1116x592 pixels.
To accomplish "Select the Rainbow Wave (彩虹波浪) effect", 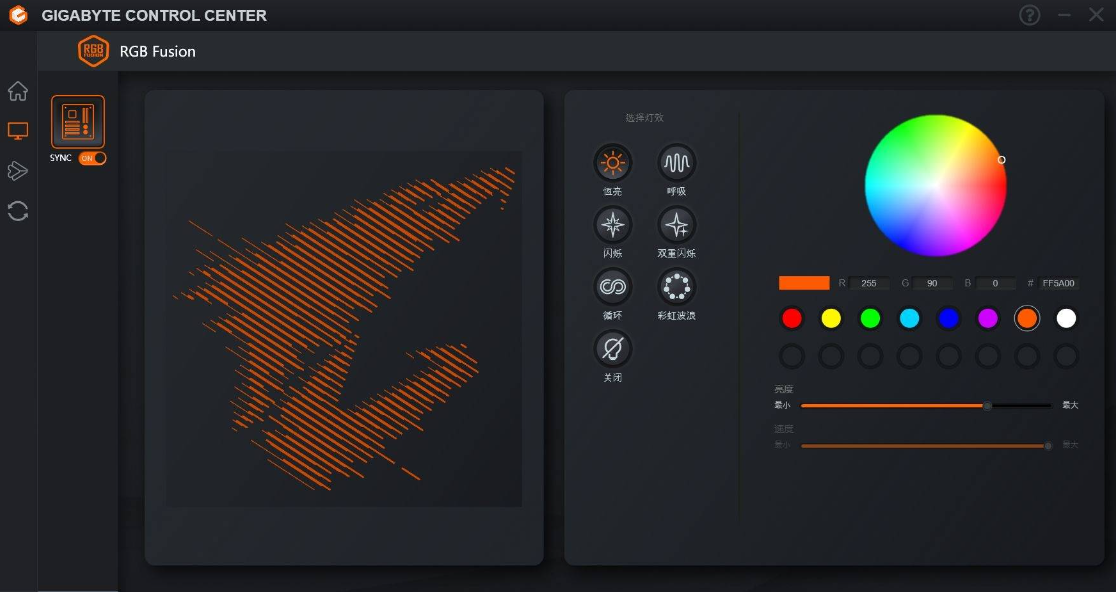I will (x=676, y=287).
